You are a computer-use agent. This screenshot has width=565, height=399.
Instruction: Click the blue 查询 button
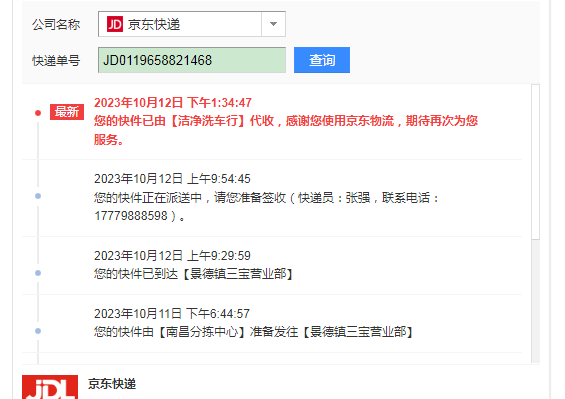pos(322,60)
